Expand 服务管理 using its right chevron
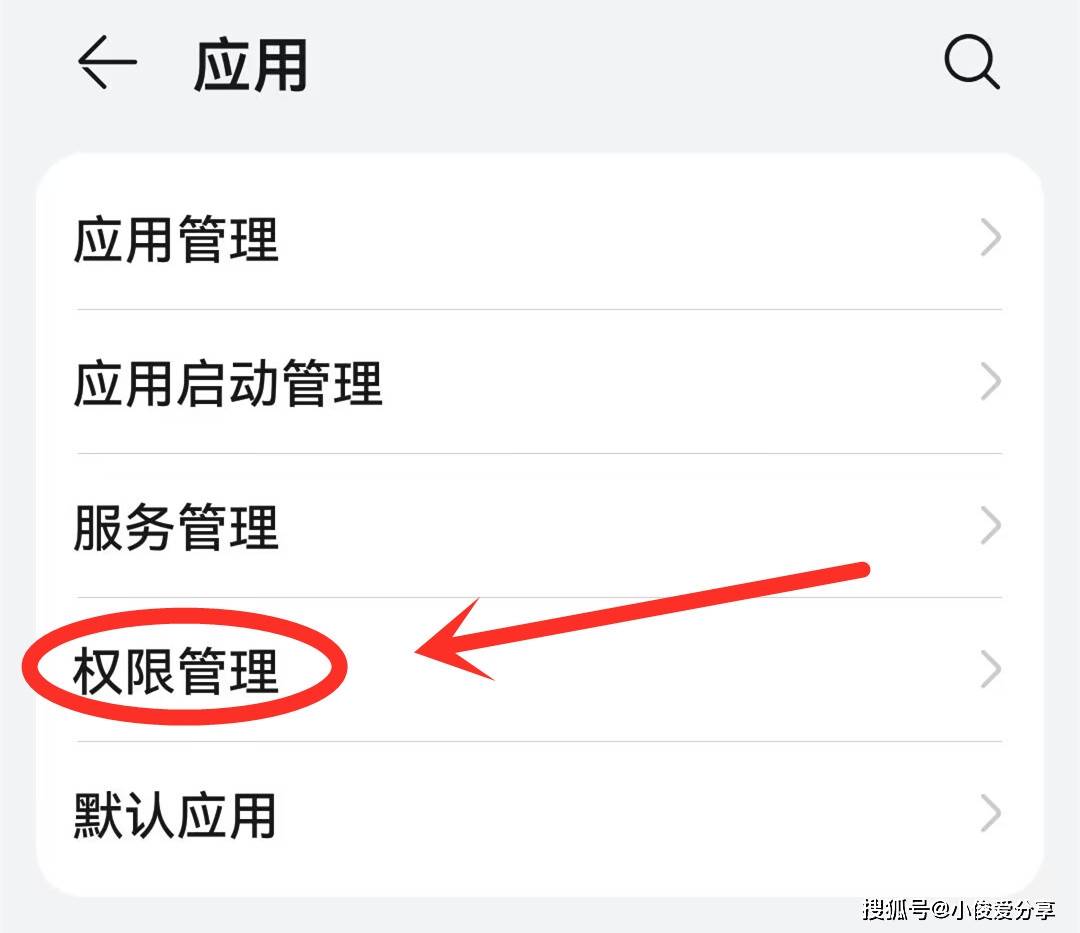This screenshot has width=1080, height=933. point(990,526)
